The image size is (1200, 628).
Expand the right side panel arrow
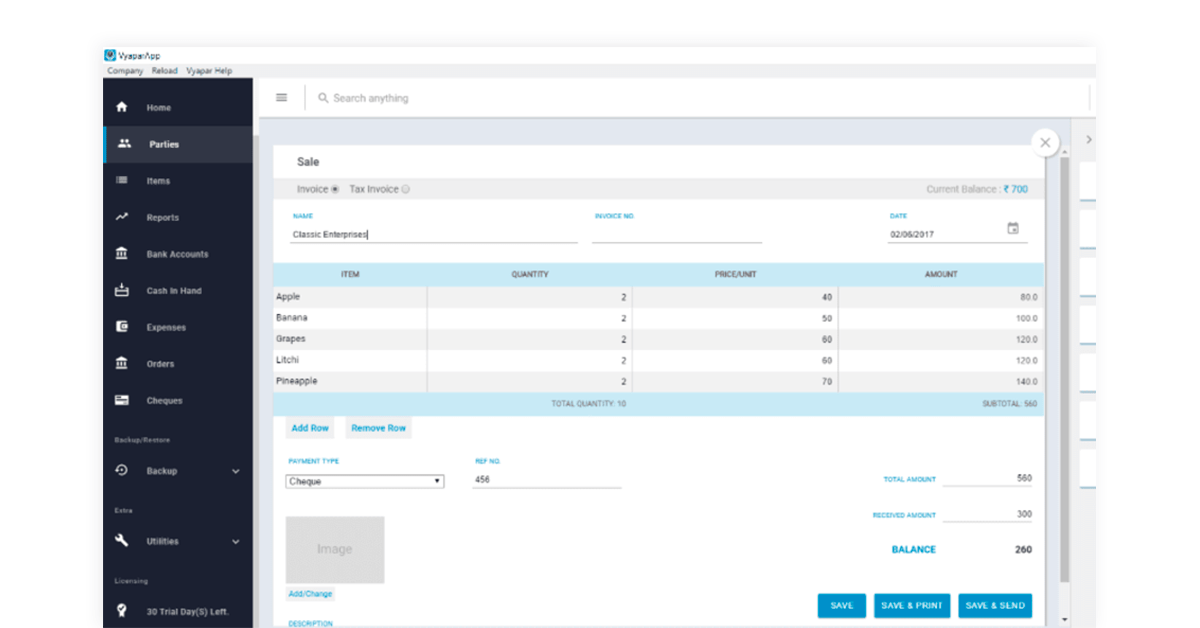pos(1089,140)
